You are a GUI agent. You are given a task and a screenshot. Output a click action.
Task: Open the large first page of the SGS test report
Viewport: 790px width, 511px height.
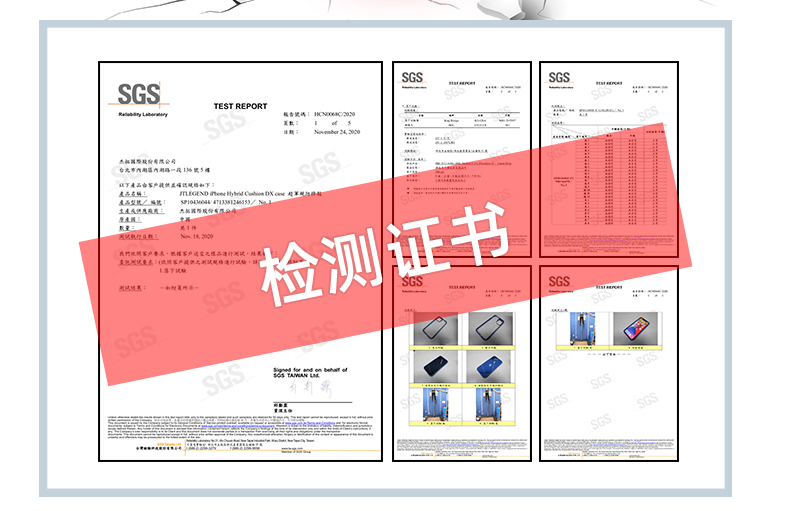pos(240,261)
